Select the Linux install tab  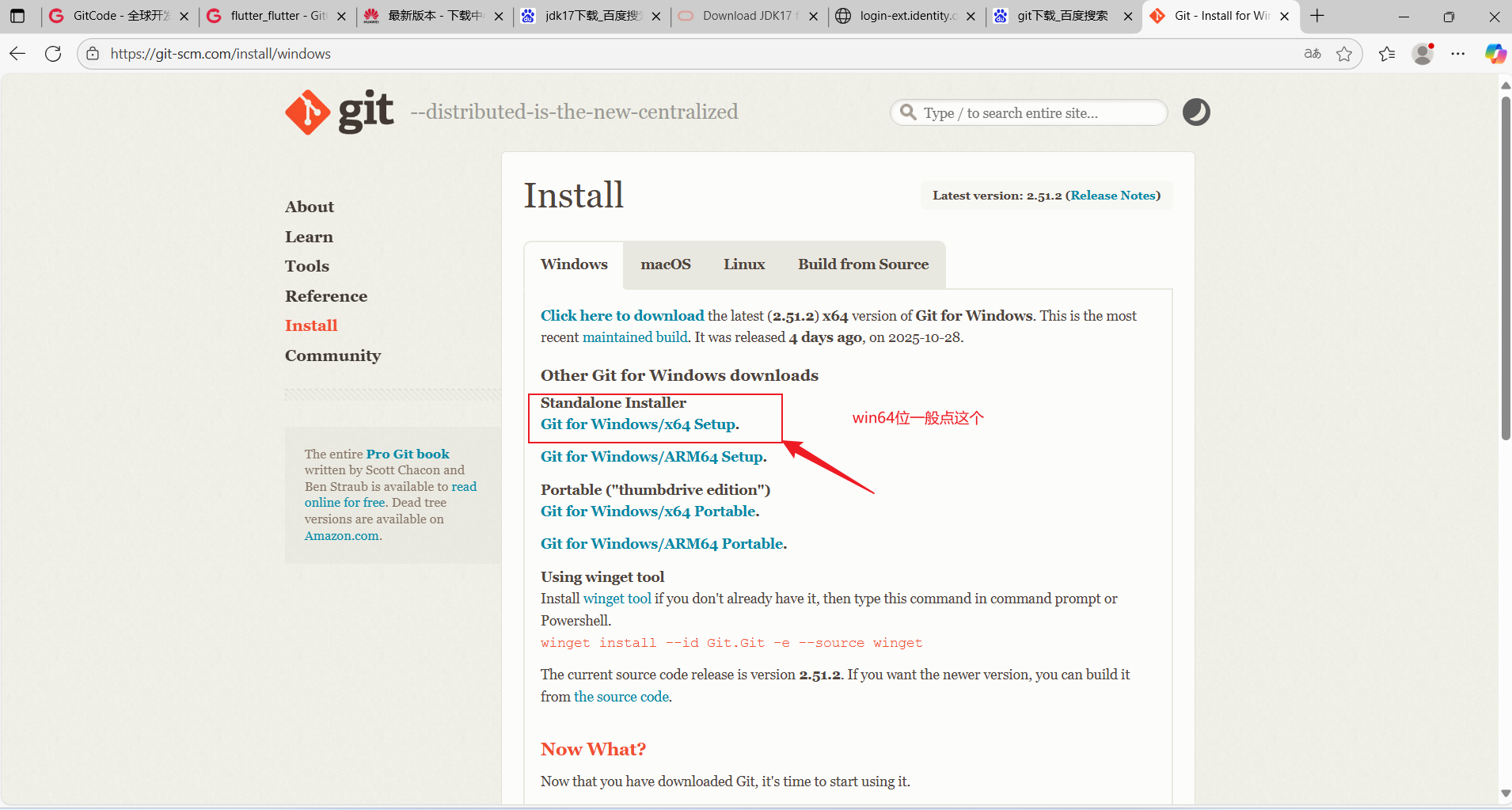pos(744,264)
